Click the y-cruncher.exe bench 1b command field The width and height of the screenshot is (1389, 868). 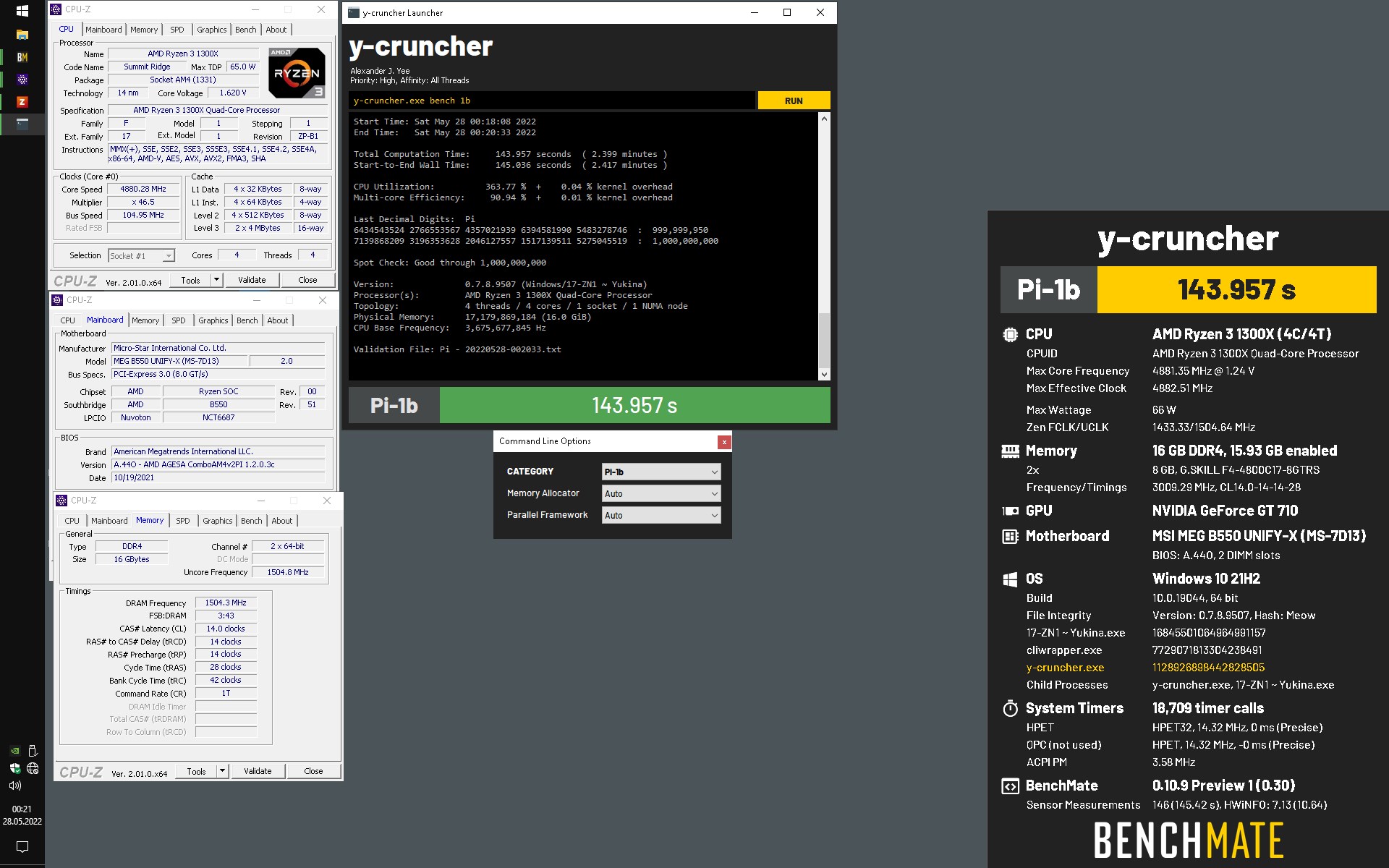point(551,101)
